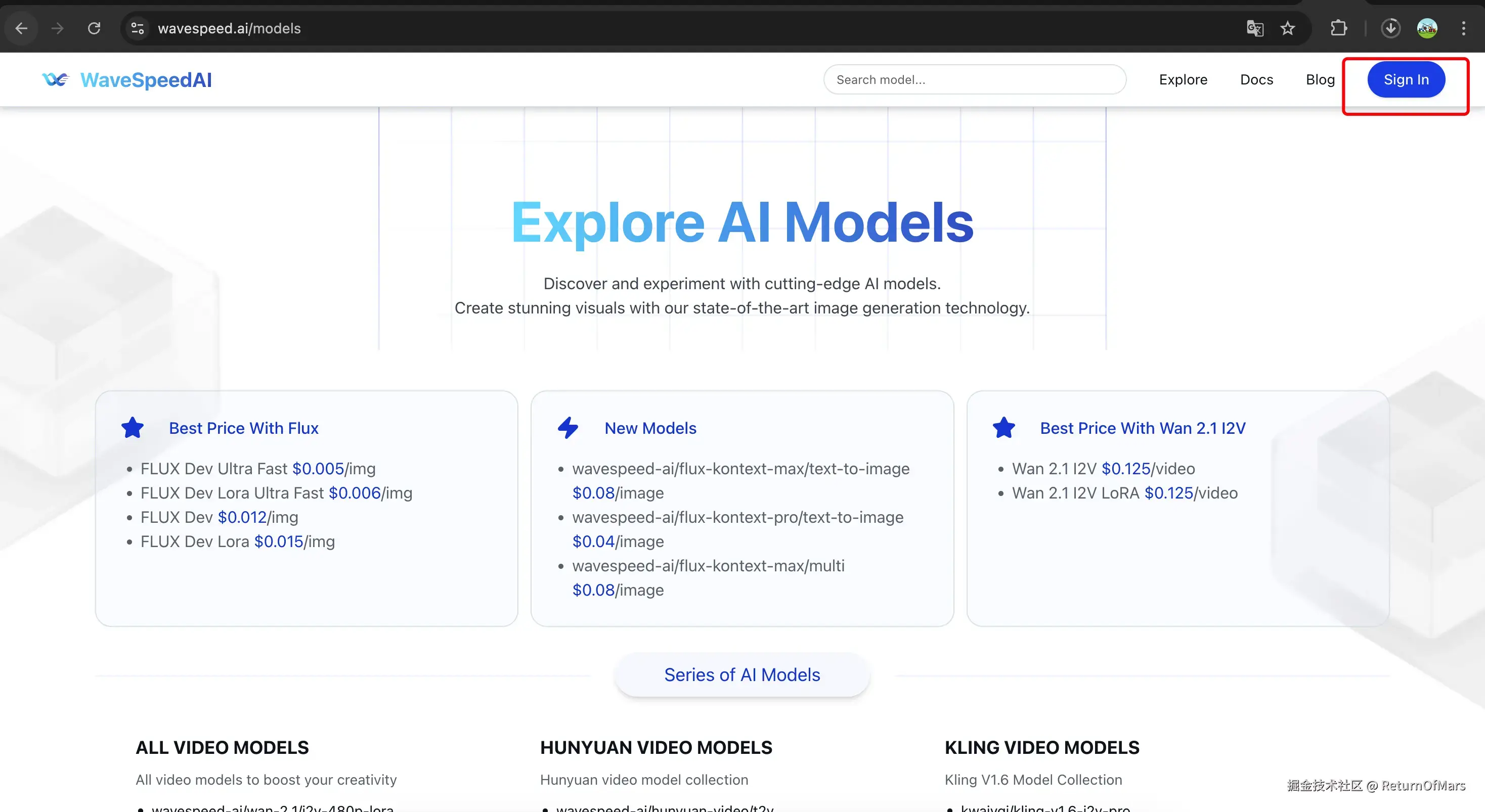Screen dimensions: 1485x812
Task: Open the Explore menu item
Action: pos(1183,79)
